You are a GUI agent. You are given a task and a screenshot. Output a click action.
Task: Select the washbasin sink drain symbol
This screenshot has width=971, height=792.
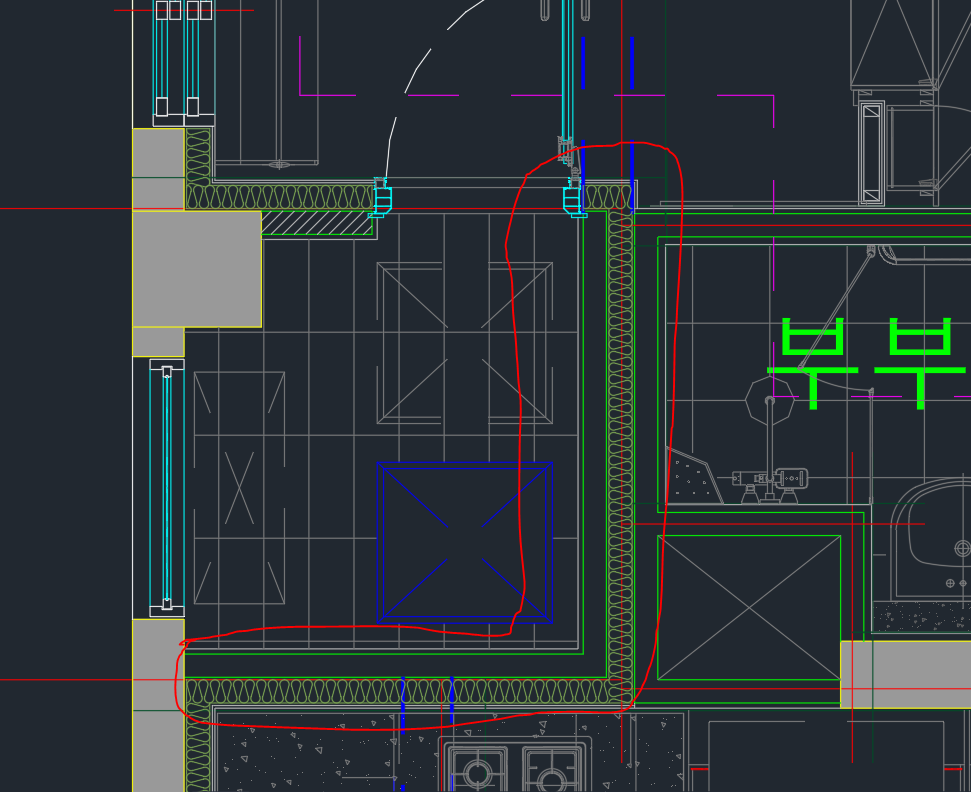pos(962,548)
